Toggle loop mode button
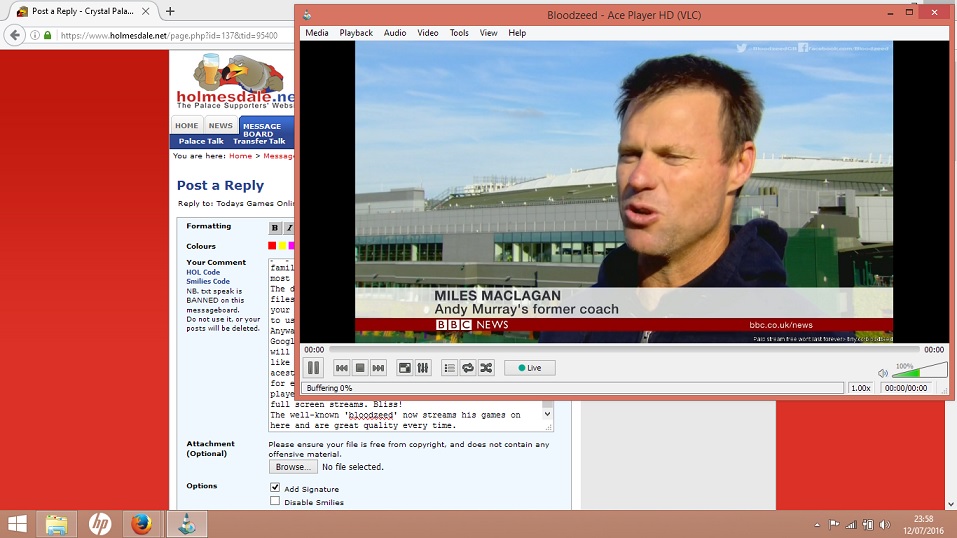This screenshot has width=957, height=538. point(467,368)
